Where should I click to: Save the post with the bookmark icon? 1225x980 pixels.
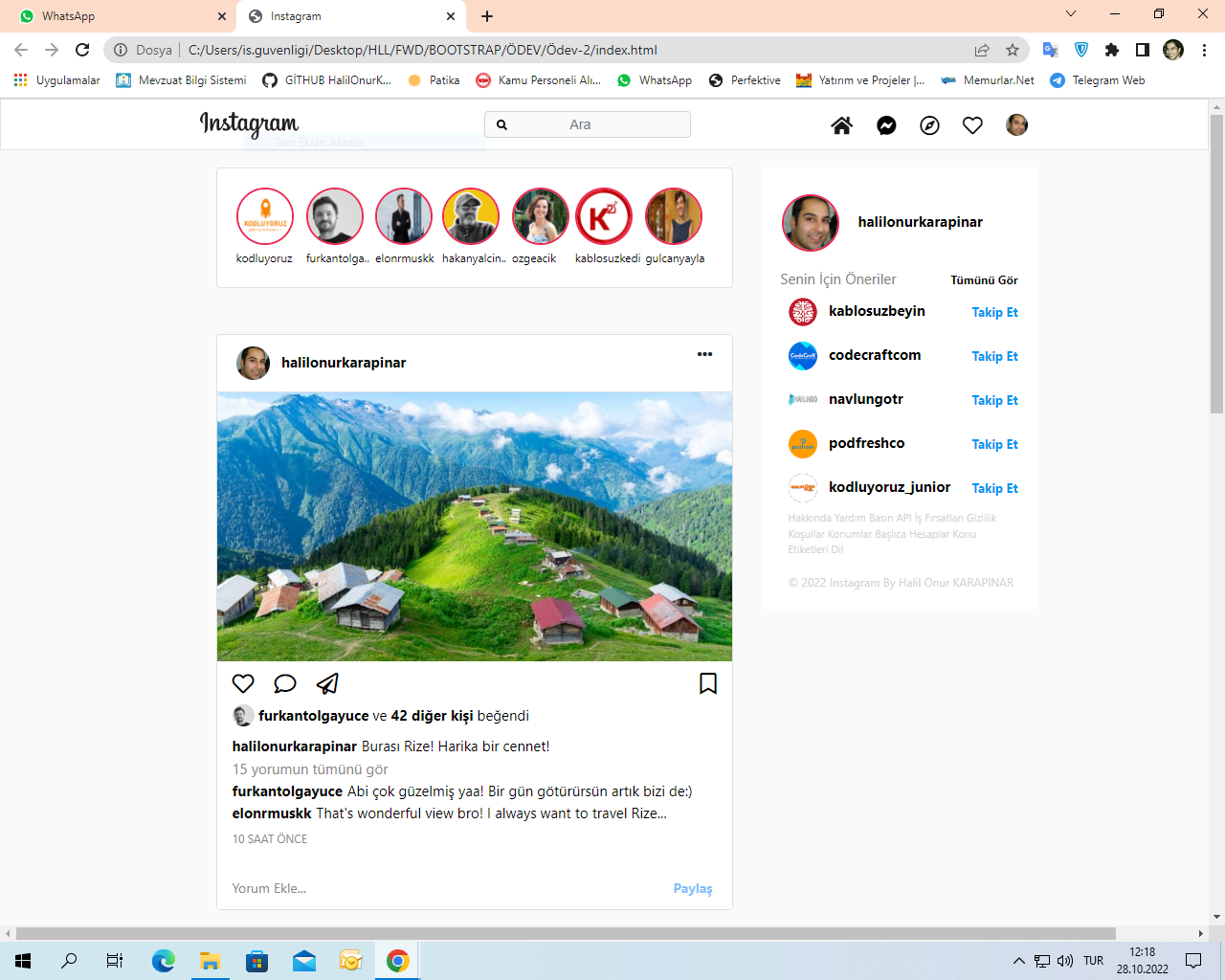[x=708, y=683]
